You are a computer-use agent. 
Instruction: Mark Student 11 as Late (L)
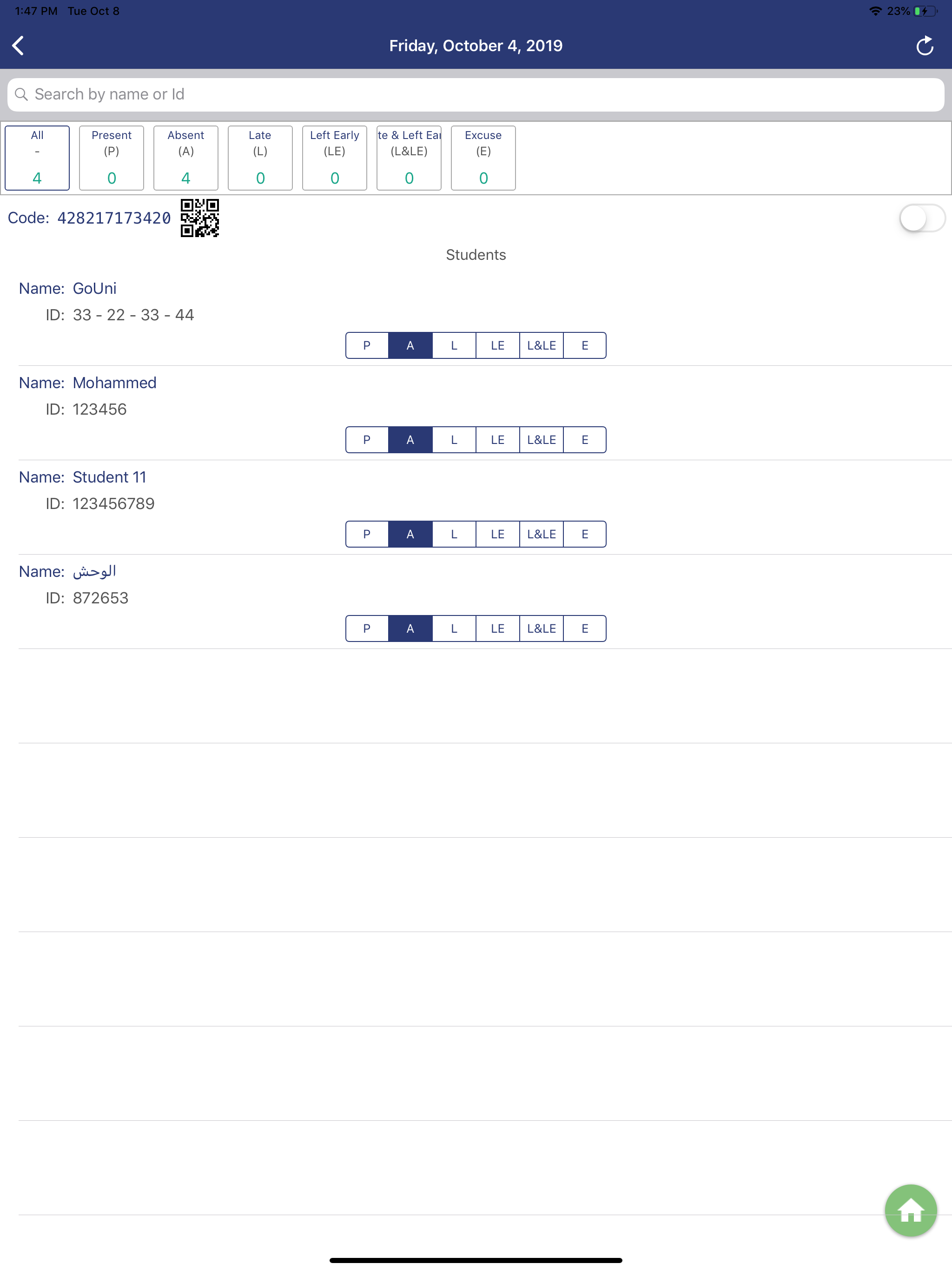(x=454, y=534)
